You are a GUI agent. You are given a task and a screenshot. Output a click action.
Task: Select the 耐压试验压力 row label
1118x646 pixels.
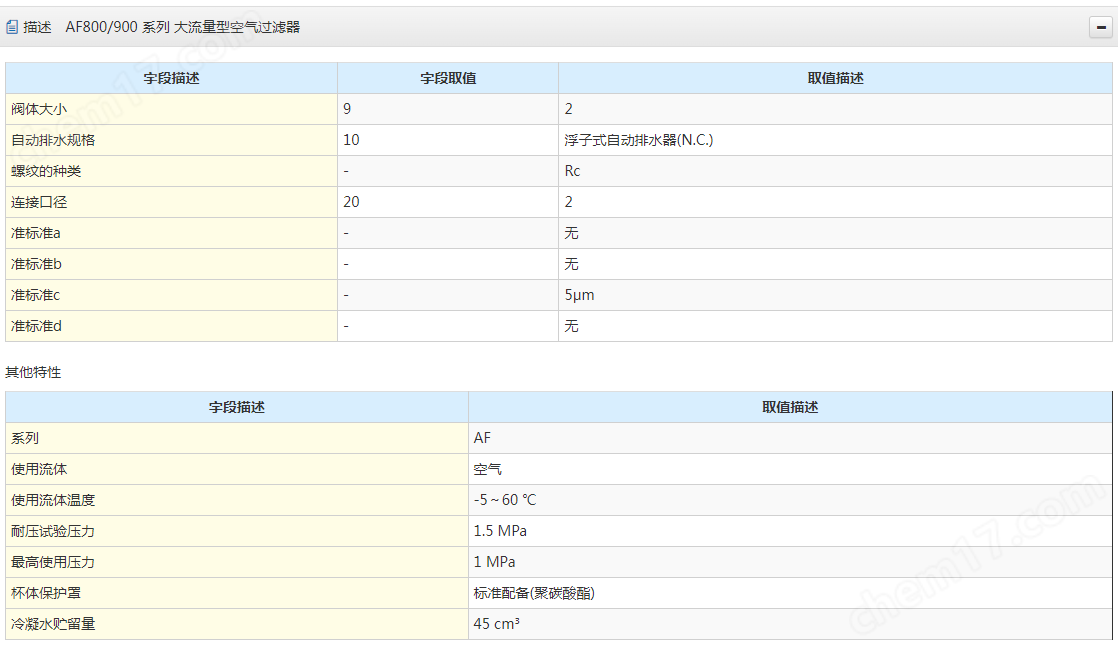pos(53,531)
